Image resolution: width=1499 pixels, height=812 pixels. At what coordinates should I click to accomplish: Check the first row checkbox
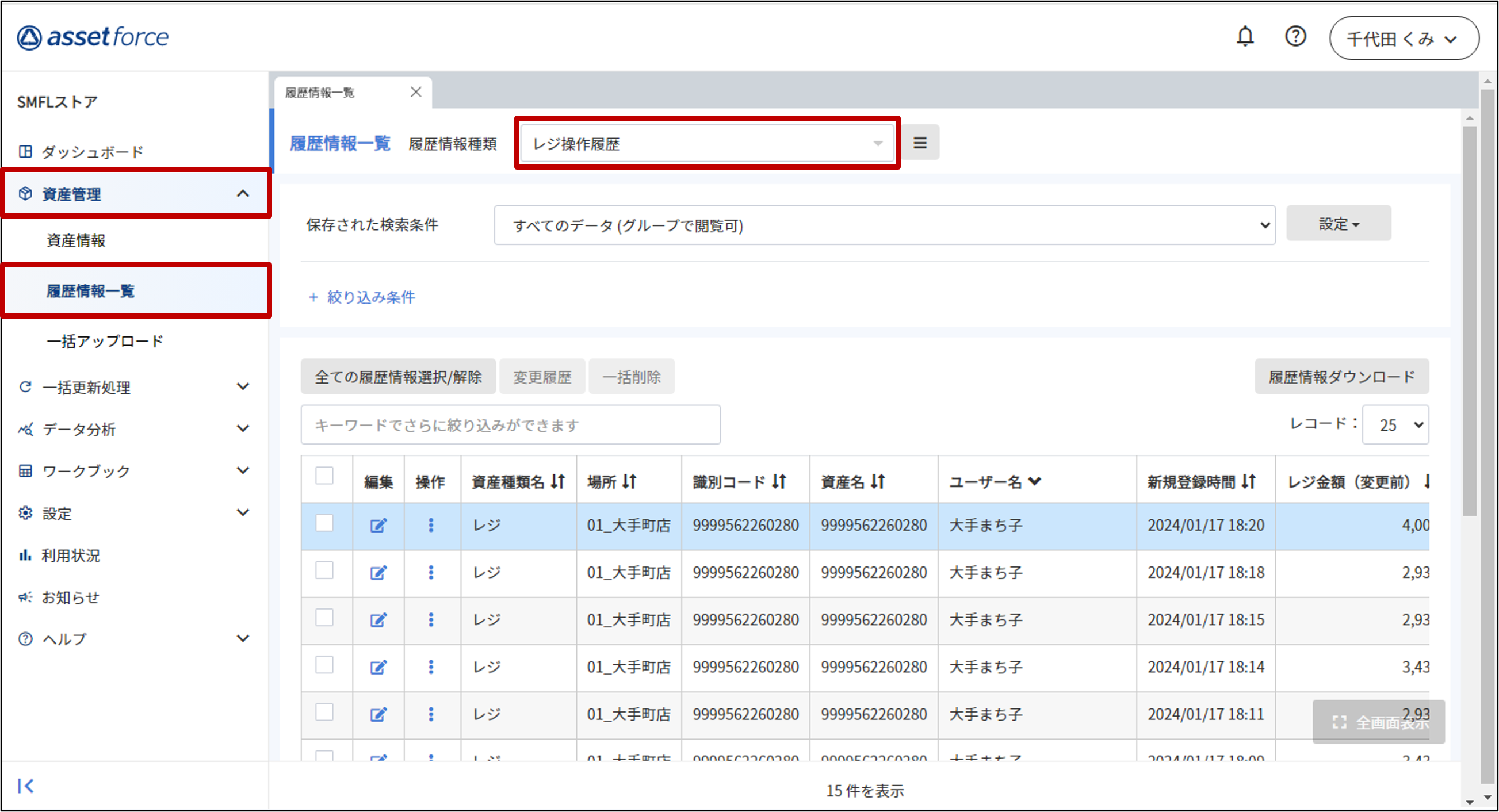pyautogui.click(x=324, y=523)
